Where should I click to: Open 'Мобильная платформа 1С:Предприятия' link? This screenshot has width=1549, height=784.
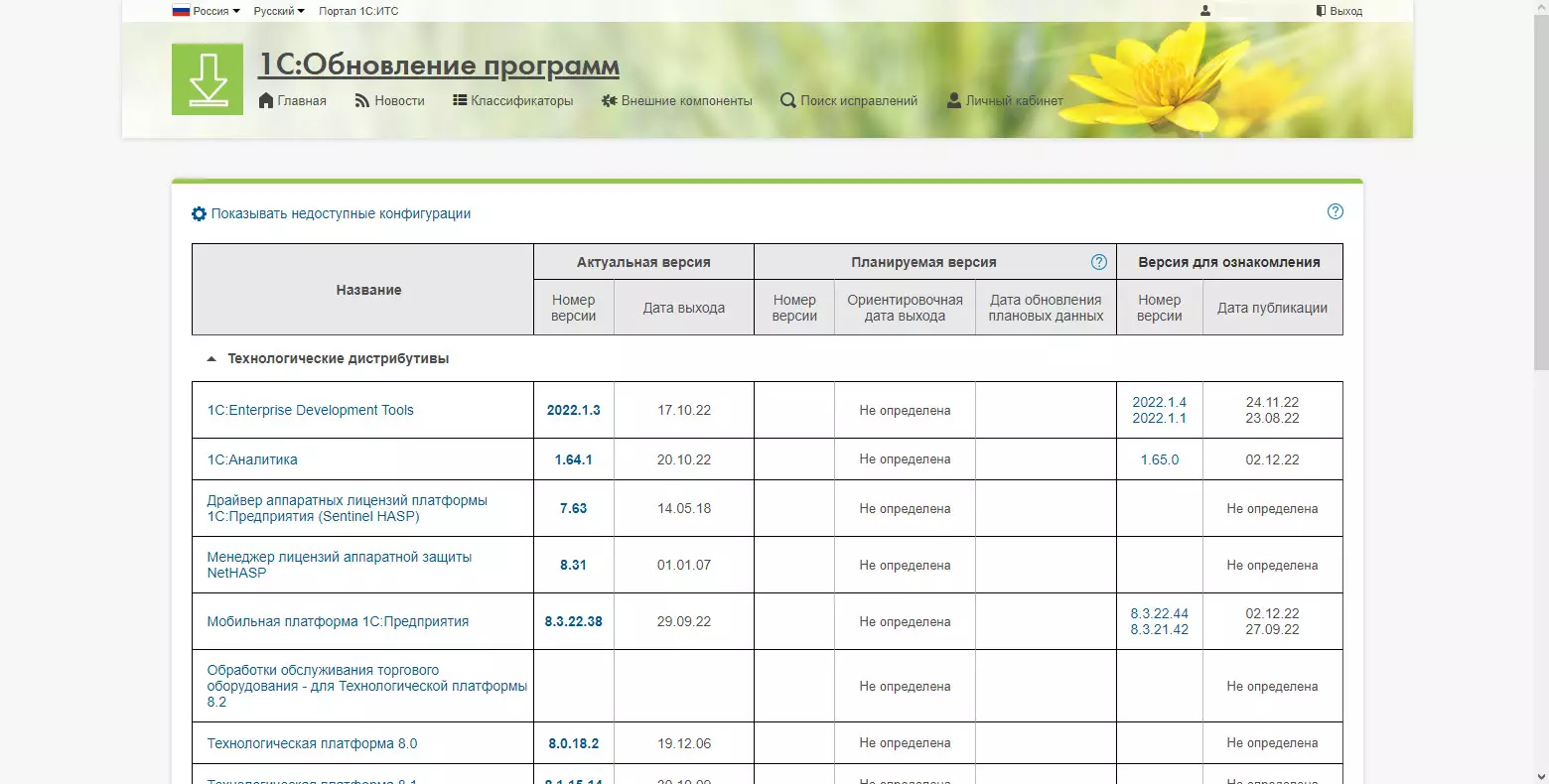click(338, 621)
